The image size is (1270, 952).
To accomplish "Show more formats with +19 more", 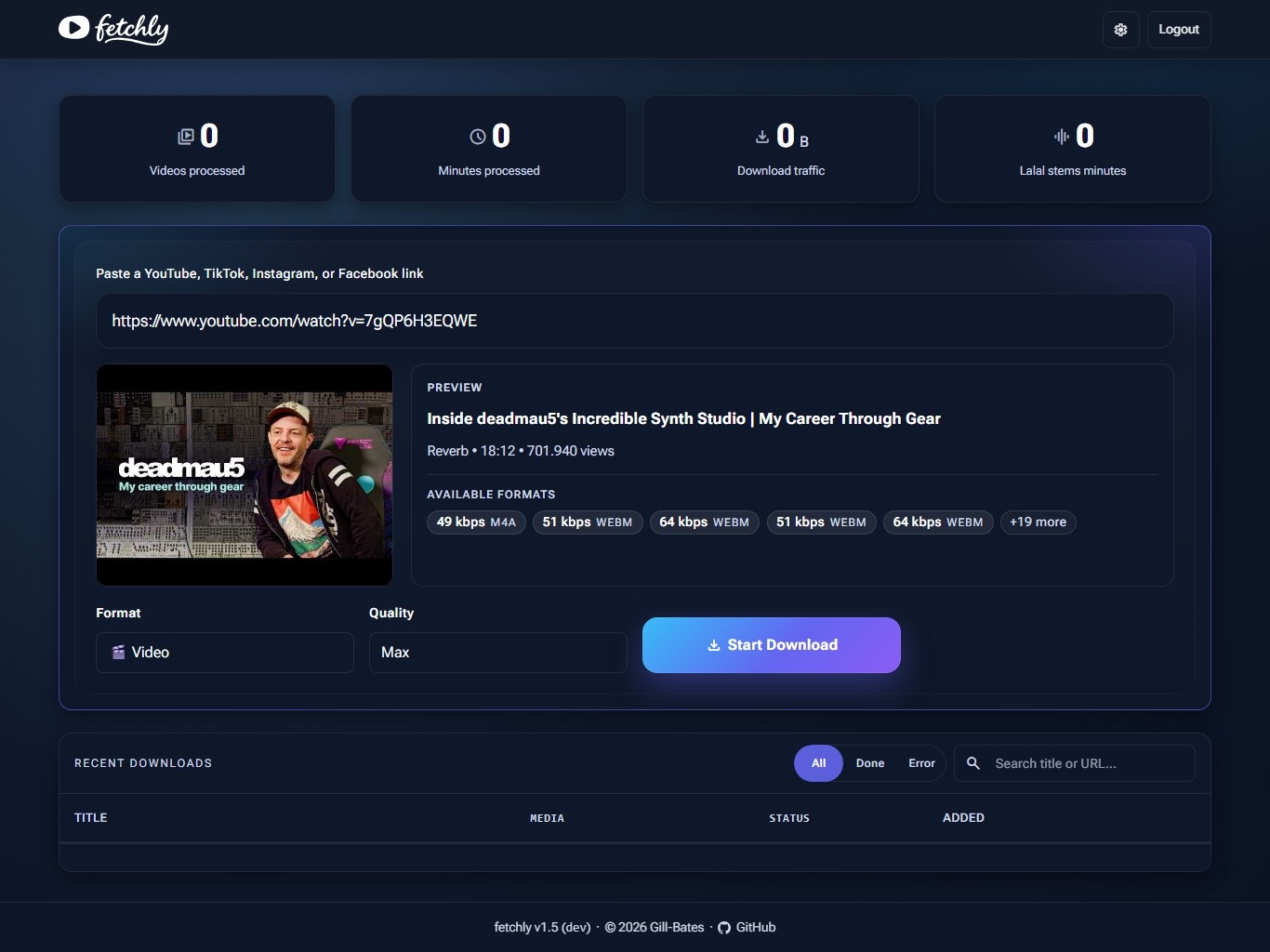I will [x=1038, y=522].
